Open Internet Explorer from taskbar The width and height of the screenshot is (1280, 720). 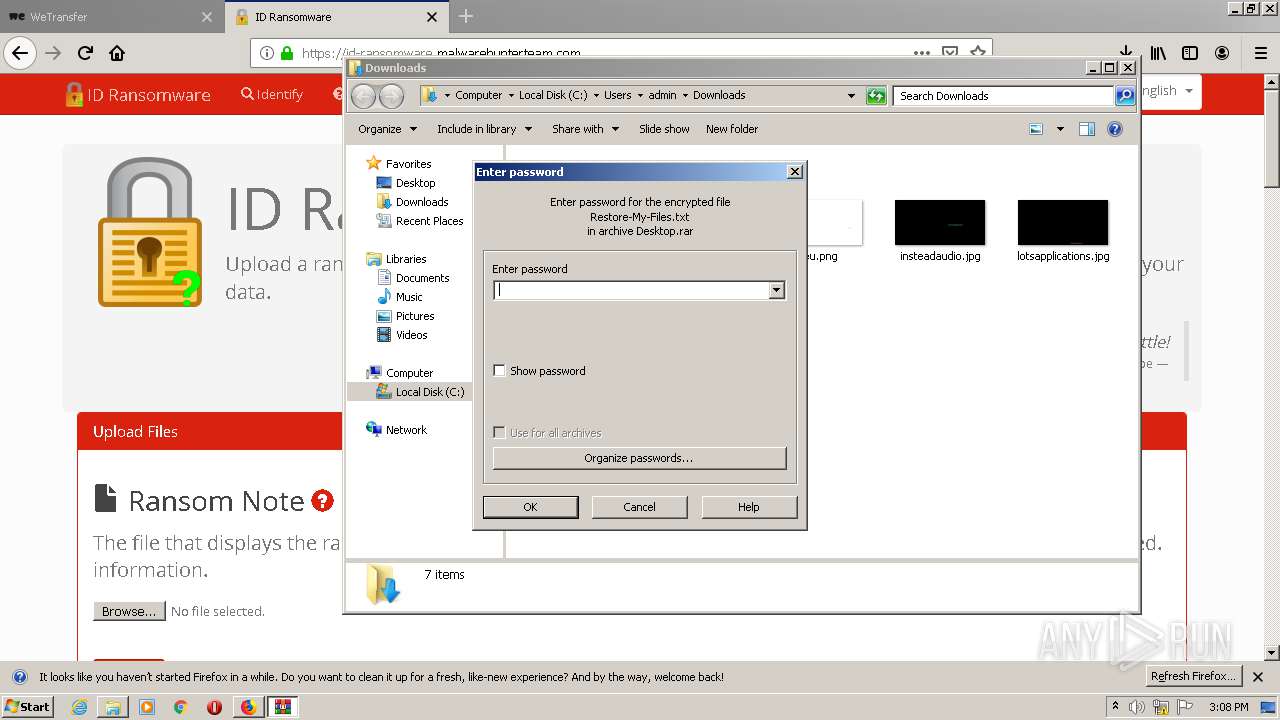click(80, 707)
